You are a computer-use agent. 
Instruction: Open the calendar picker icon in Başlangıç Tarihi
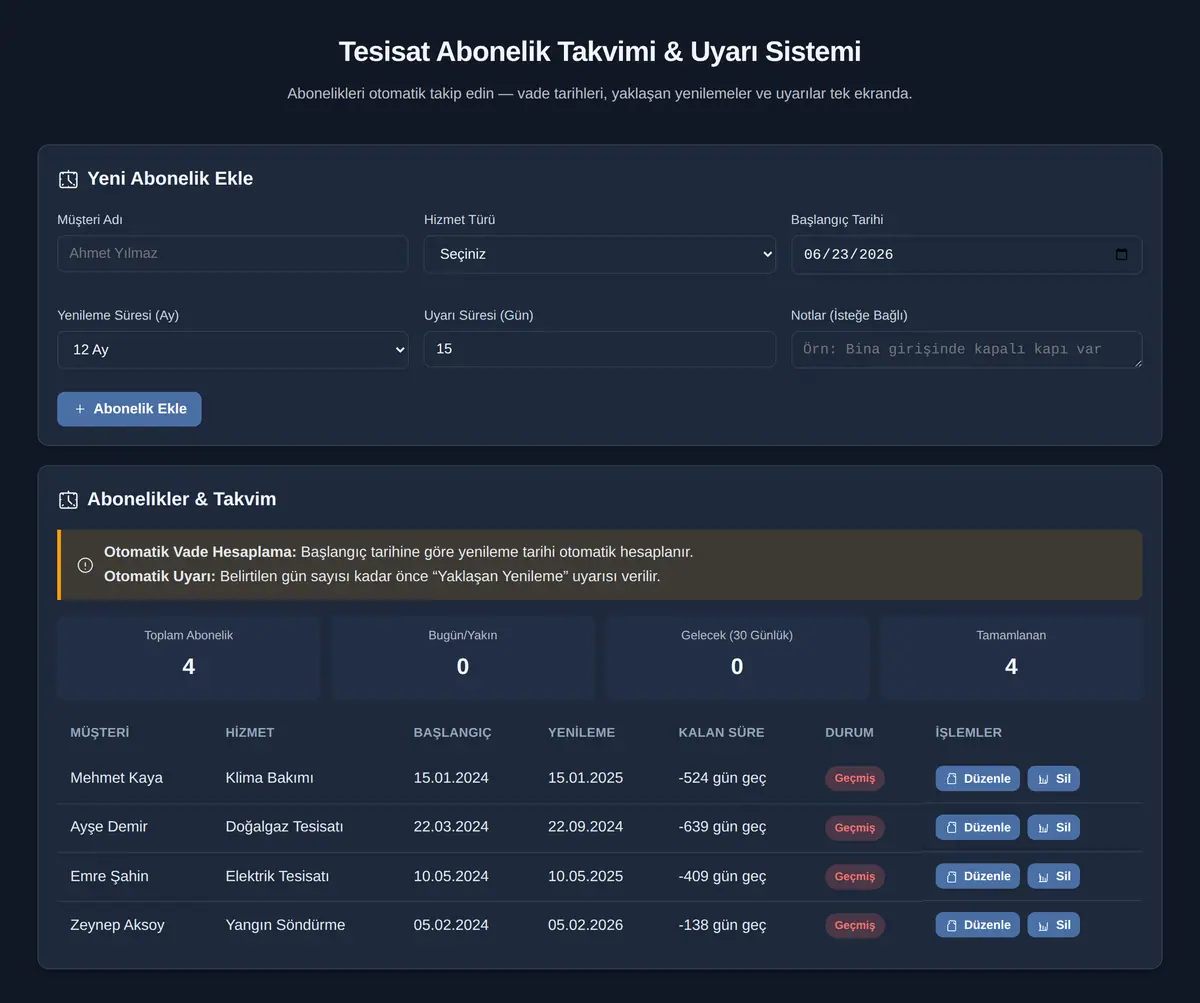1121,254
